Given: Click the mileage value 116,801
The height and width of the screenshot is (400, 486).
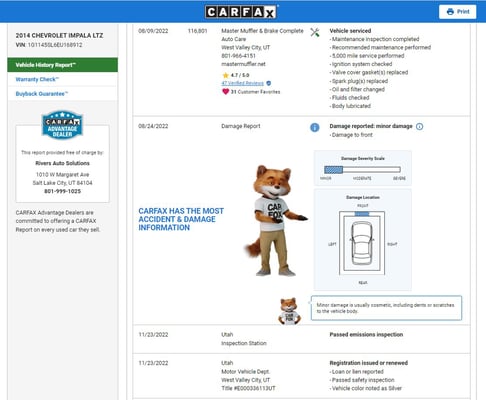Looking at the screenshot, I should (197, 31).
